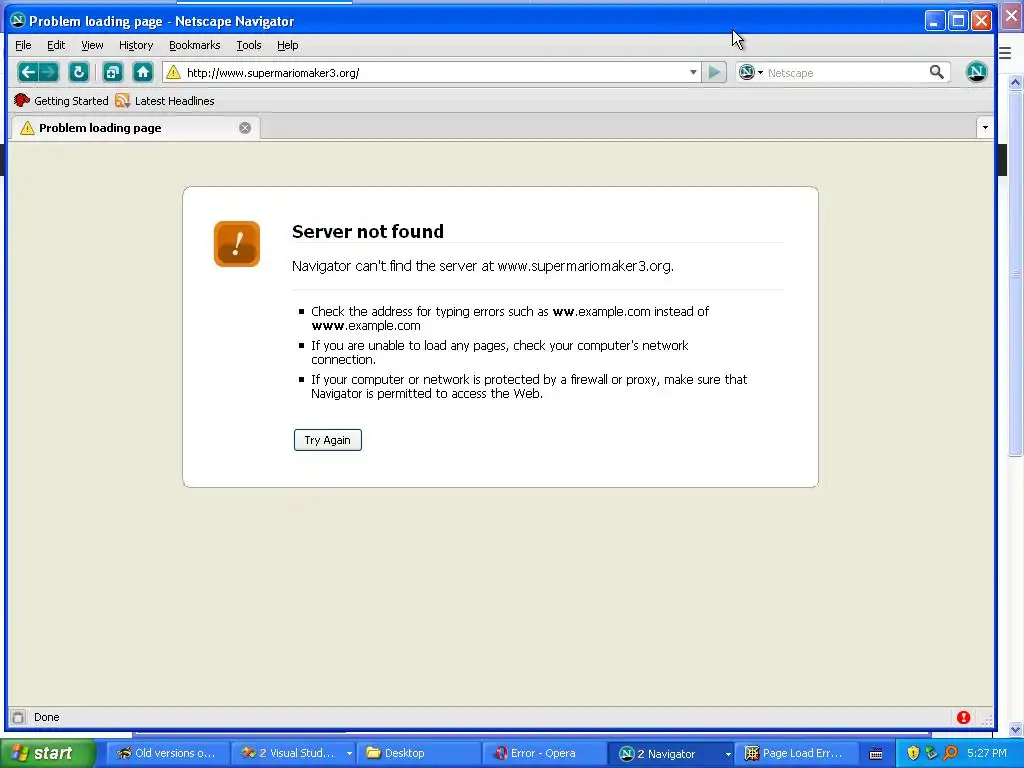
Task: Open the Windows start menu
Action: coord(47,753)
